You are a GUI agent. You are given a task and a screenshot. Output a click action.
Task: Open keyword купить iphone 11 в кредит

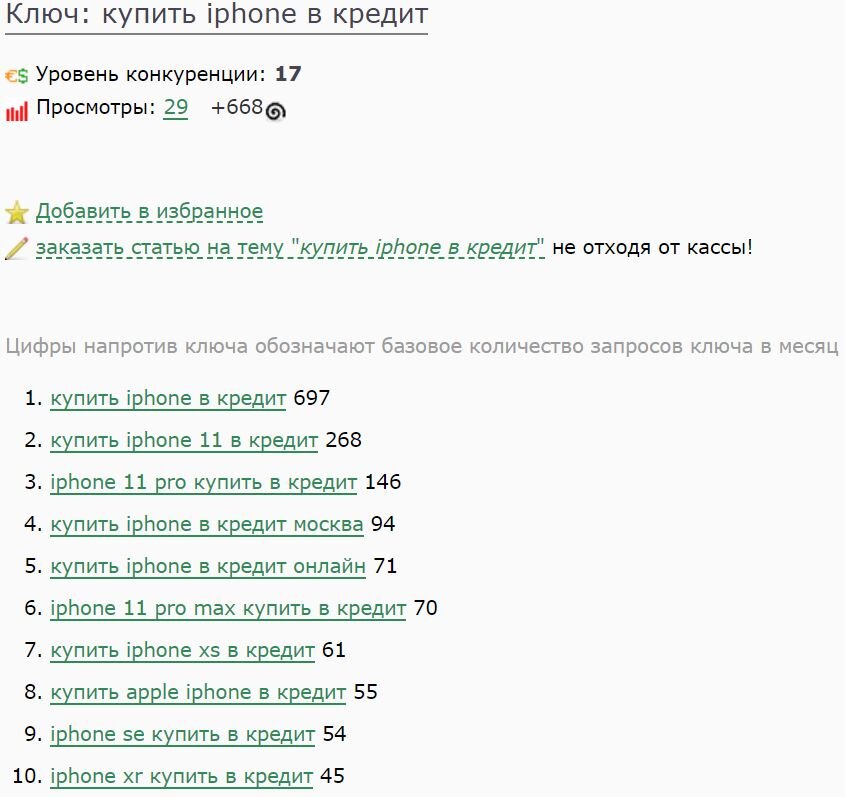[184, 441]
